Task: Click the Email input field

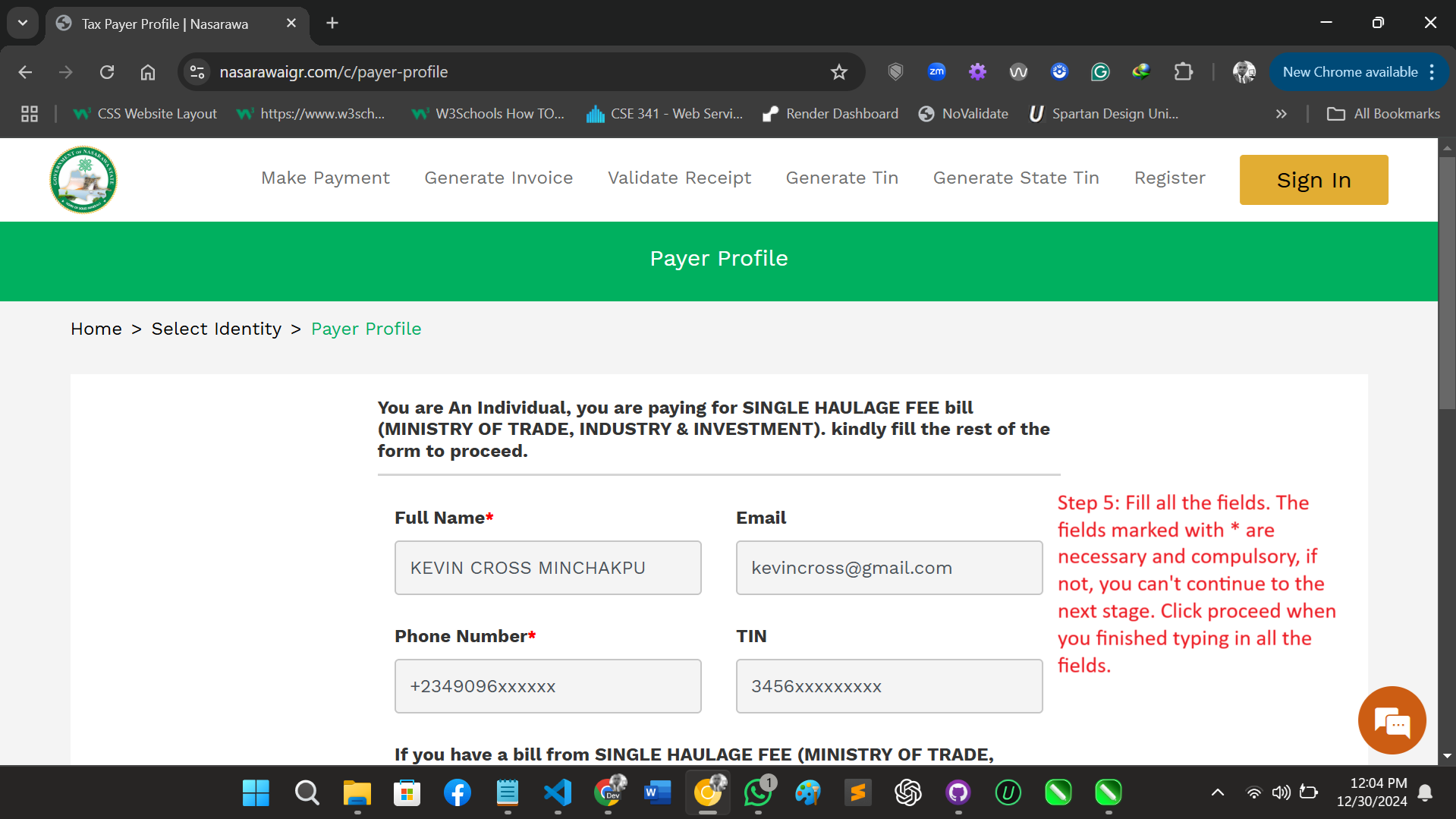Action: click(889, 568)
